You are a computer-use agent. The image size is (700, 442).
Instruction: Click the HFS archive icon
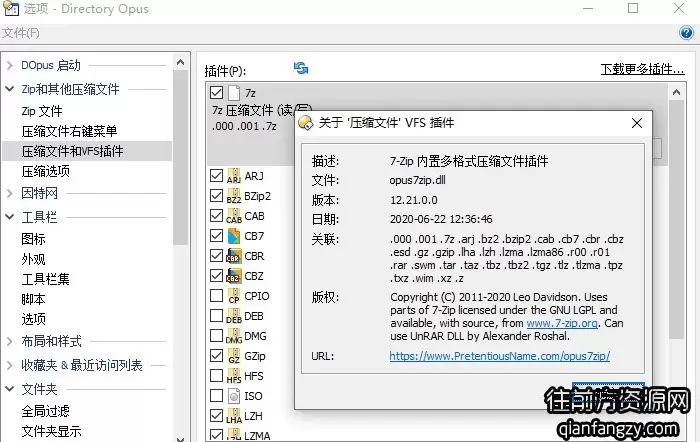pyautogui.click(x=234, y=376)
